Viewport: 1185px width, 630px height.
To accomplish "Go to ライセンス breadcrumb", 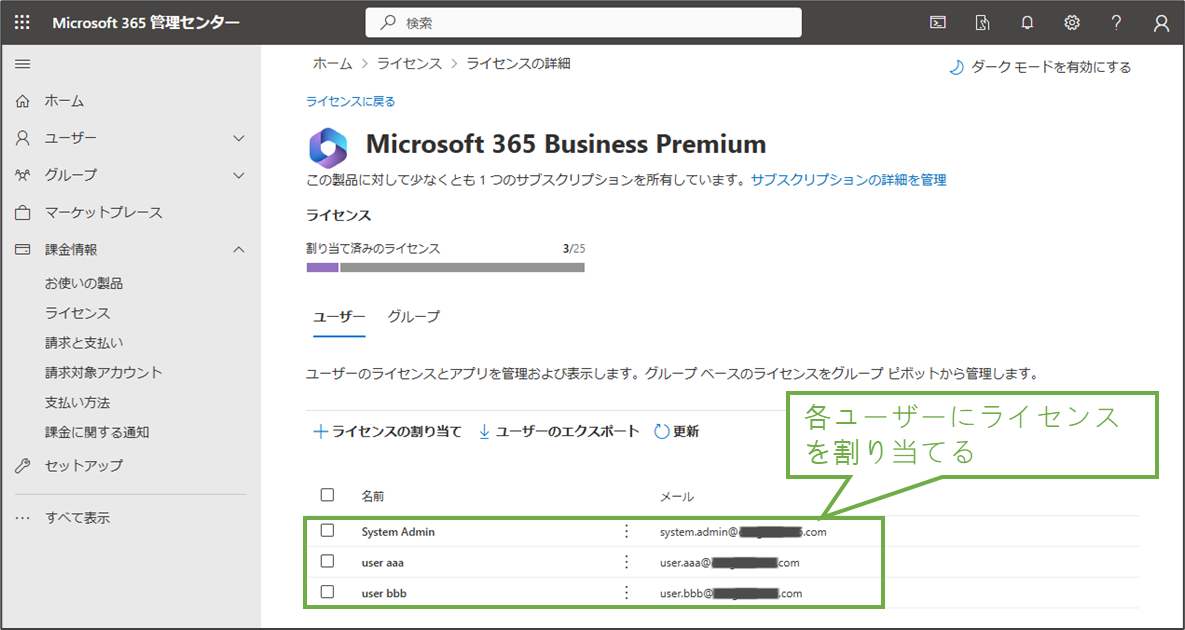I will click(409, 64).
